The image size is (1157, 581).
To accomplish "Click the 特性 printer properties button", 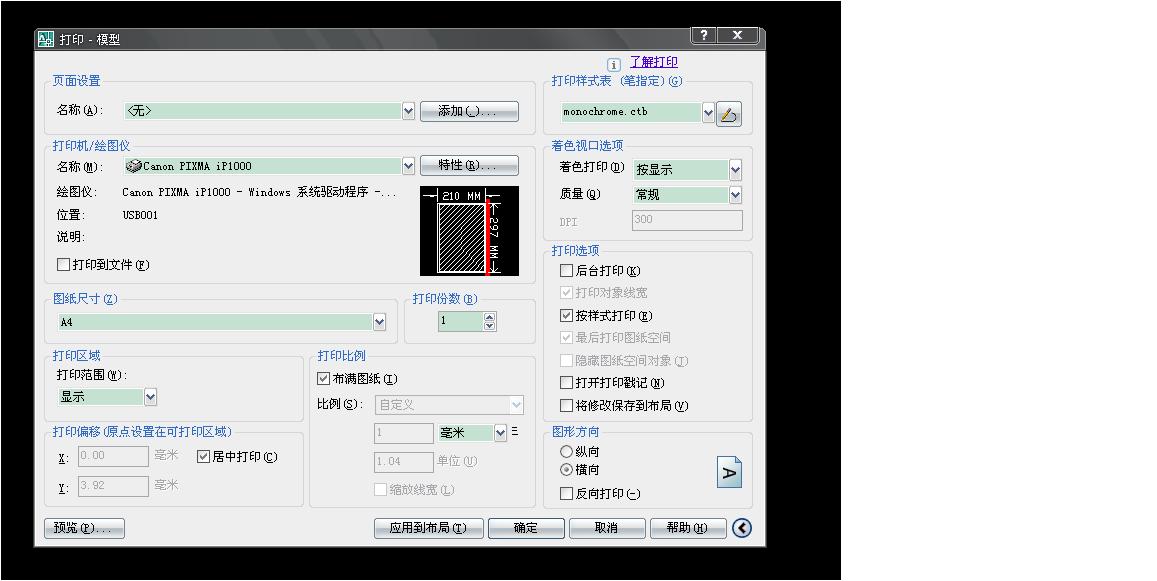I will tap(469, 165).
